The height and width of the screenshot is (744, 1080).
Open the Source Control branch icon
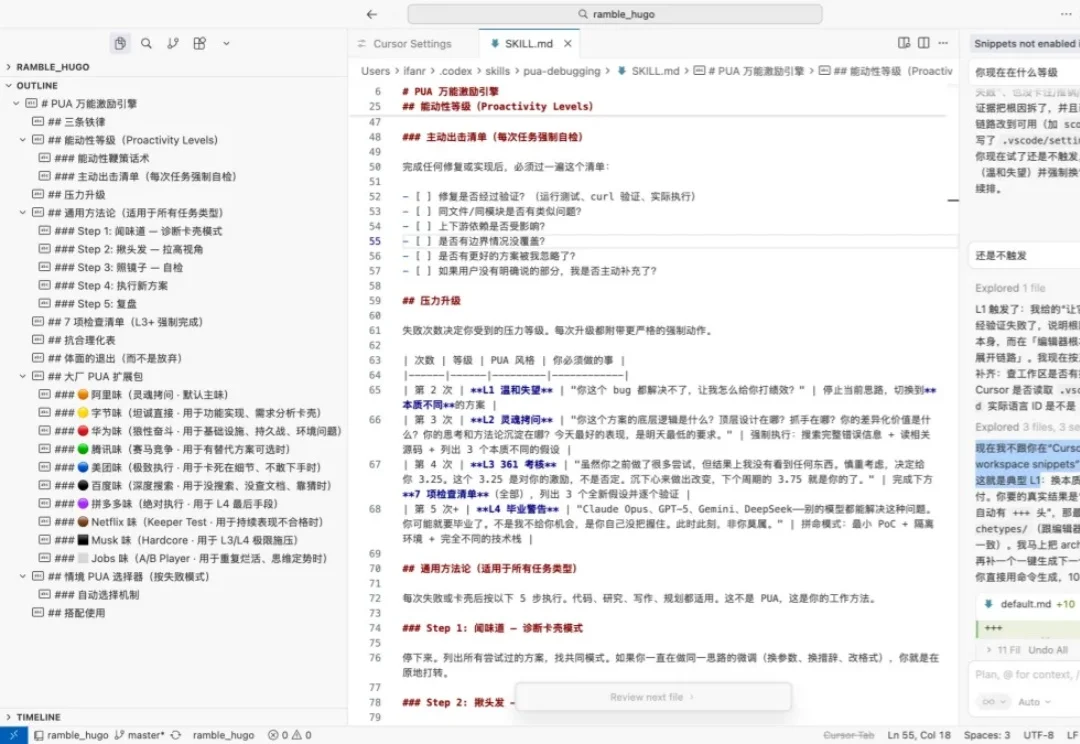[x=174, y=45]
